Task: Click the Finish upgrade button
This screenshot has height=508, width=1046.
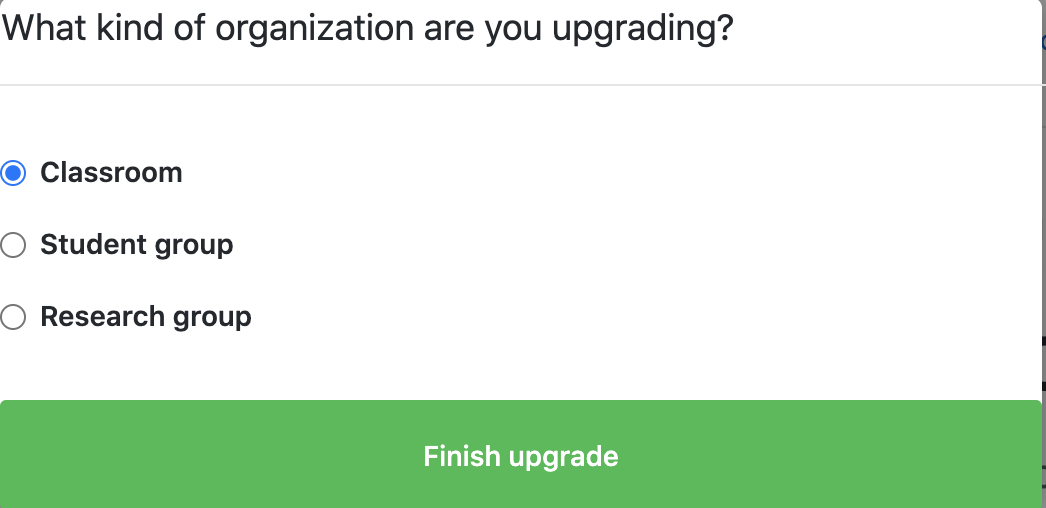Action: pos(520,456)
